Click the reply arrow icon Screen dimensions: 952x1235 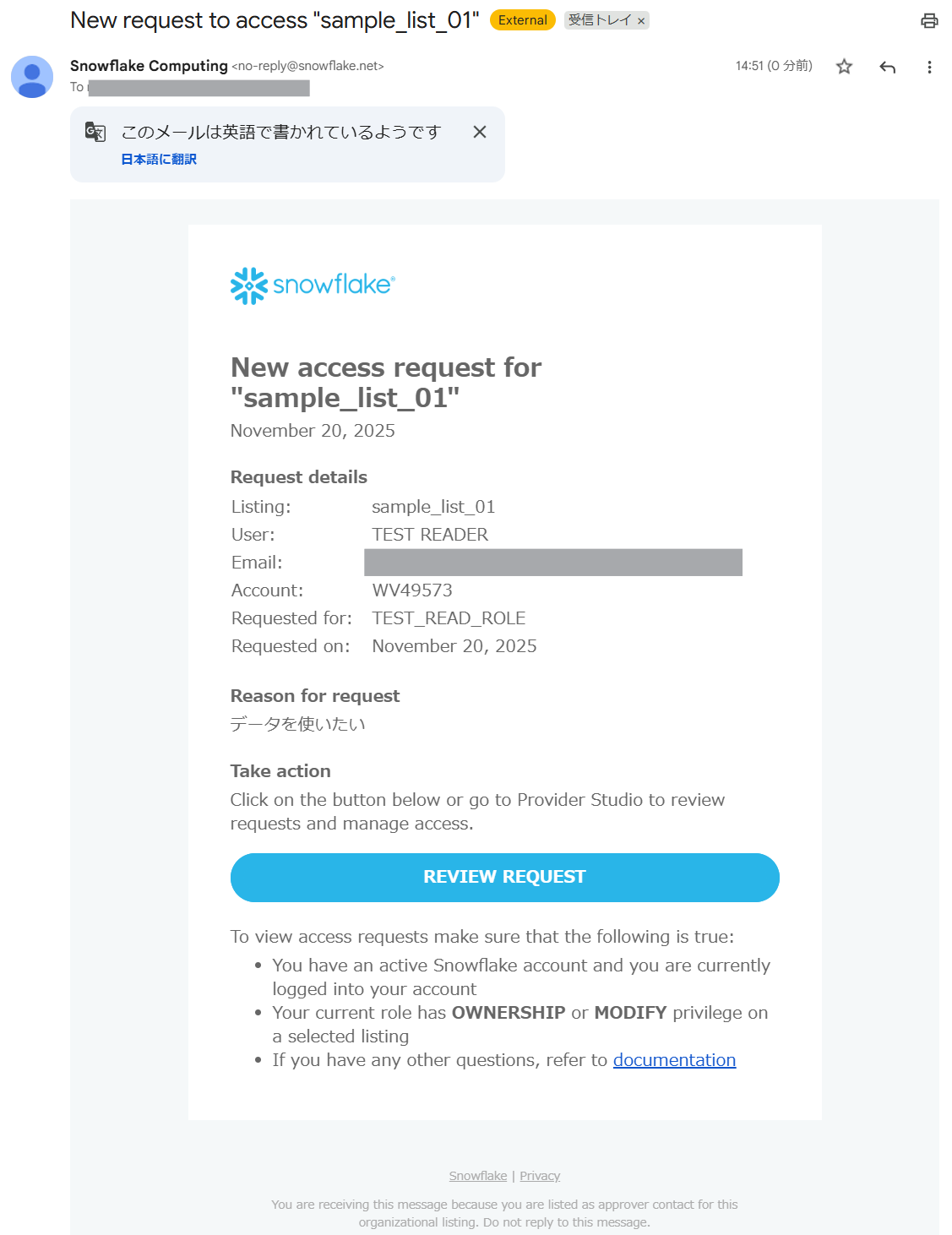887,67
